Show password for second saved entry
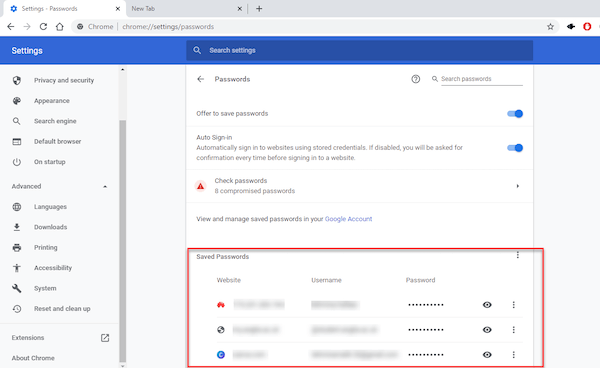600x368 pixels. [x=487, y=330]
